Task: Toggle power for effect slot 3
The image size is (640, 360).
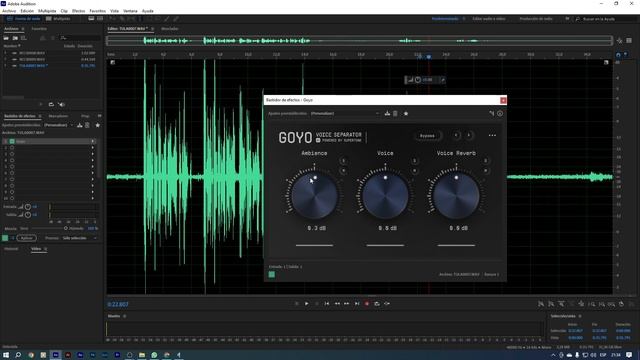Action: [x=12, y=154]
